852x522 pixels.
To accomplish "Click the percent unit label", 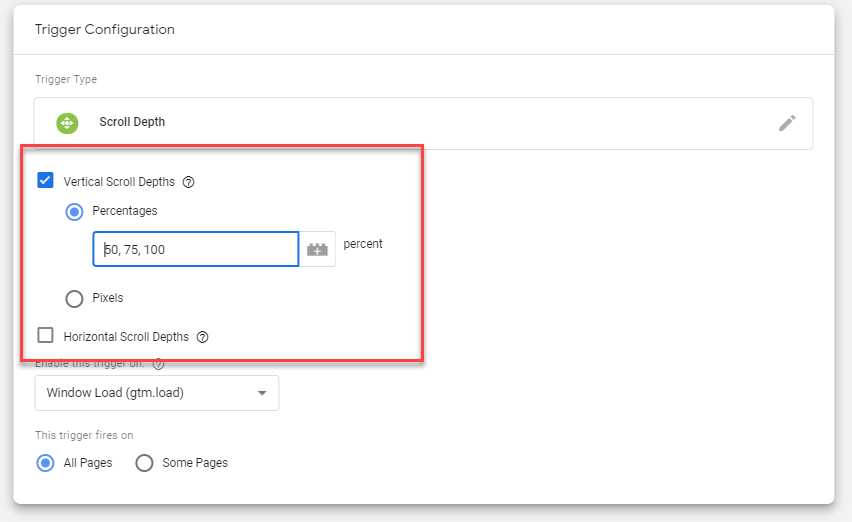I will 362,243.
